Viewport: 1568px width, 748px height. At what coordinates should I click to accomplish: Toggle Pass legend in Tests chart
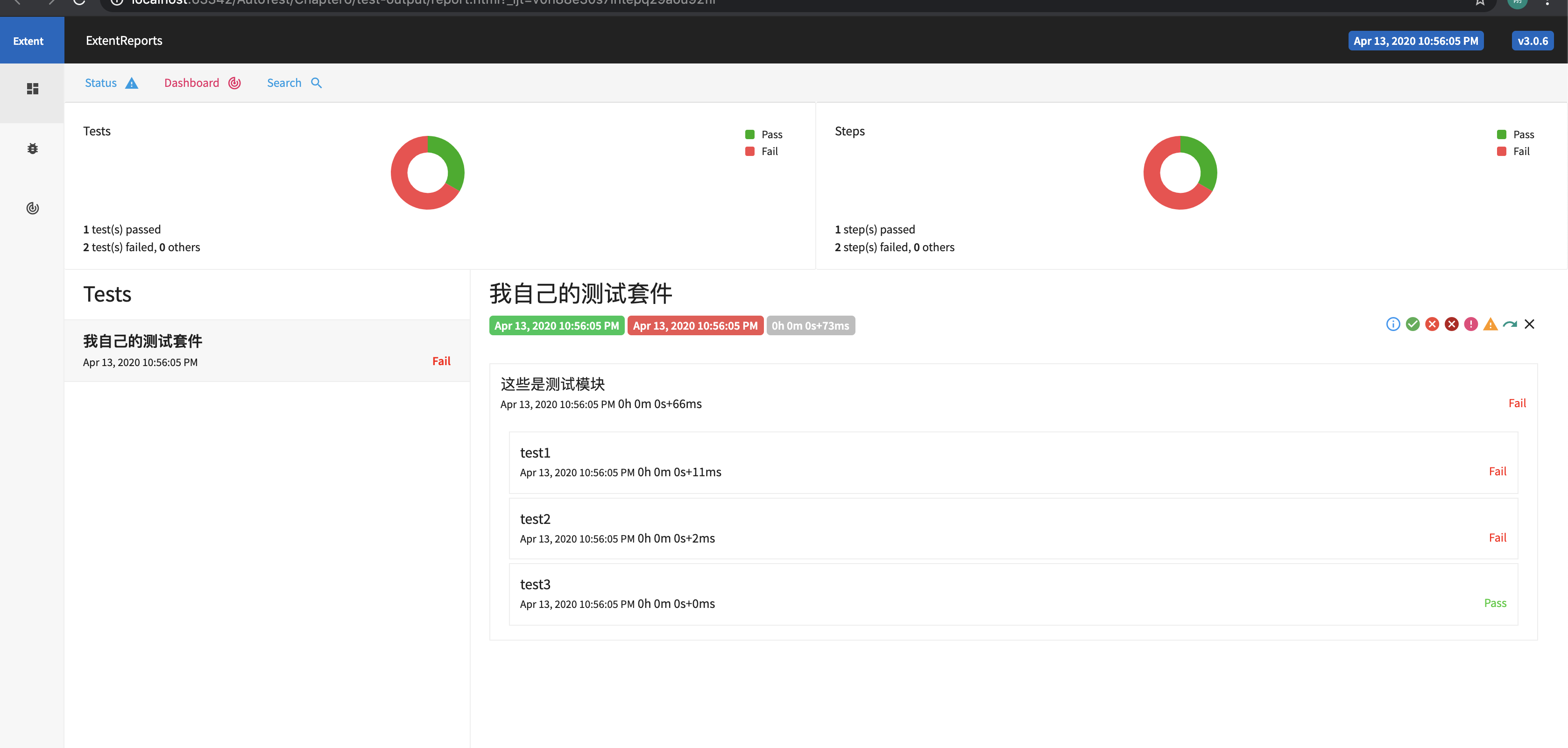click(763, 134)
